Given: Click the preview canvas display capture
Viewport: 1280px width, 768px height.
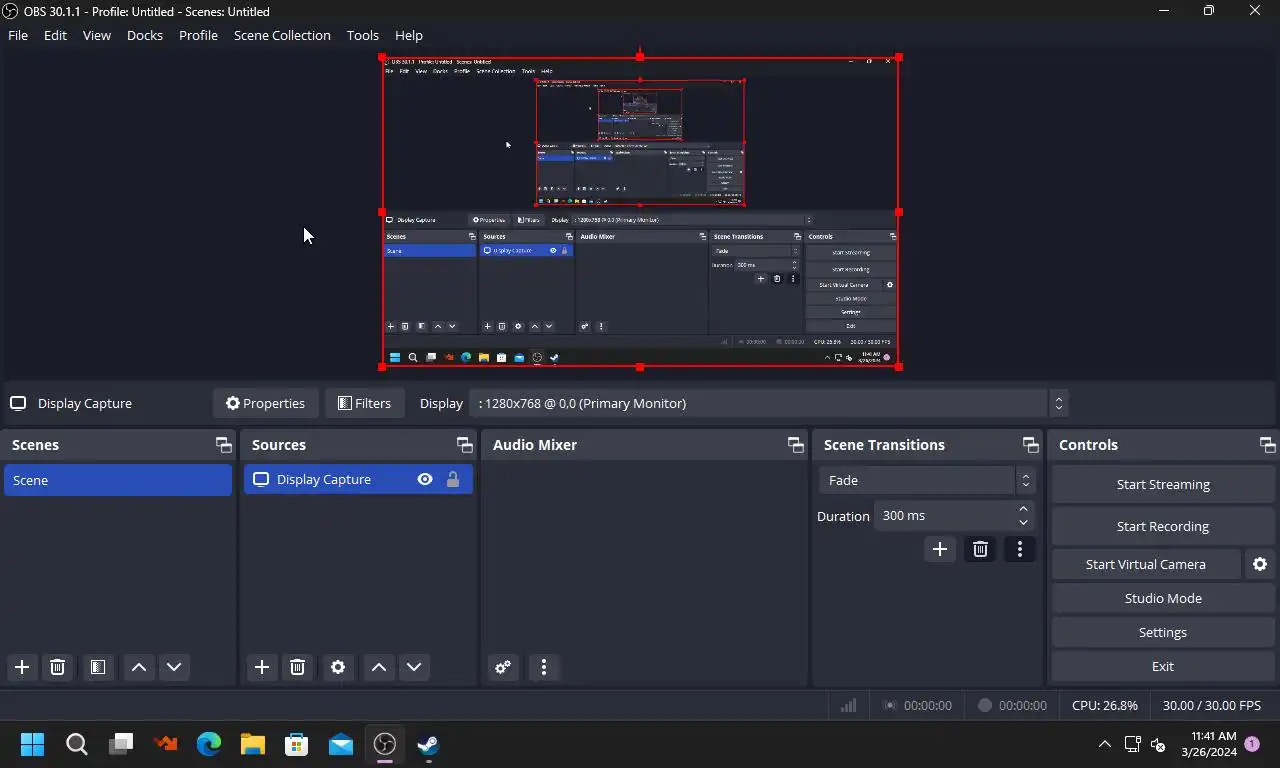Looking at the screenshot, I should 640,212.
